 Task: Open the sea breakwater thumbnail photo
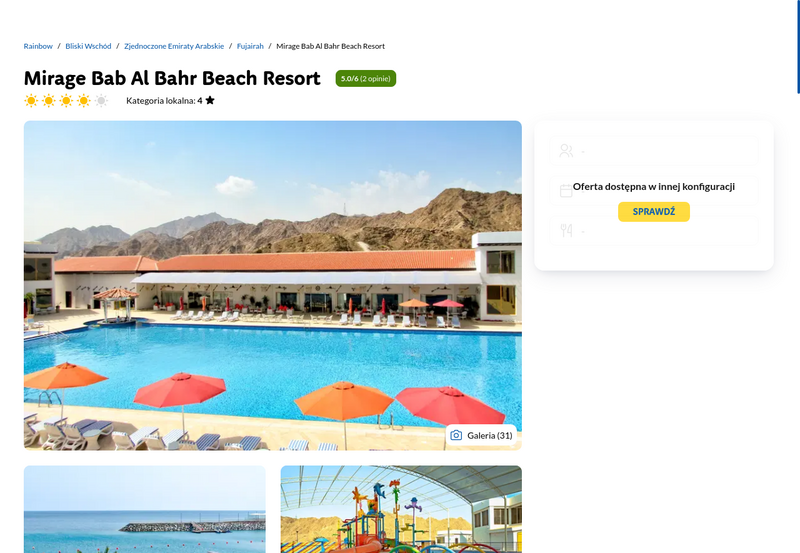pos(144,509)
